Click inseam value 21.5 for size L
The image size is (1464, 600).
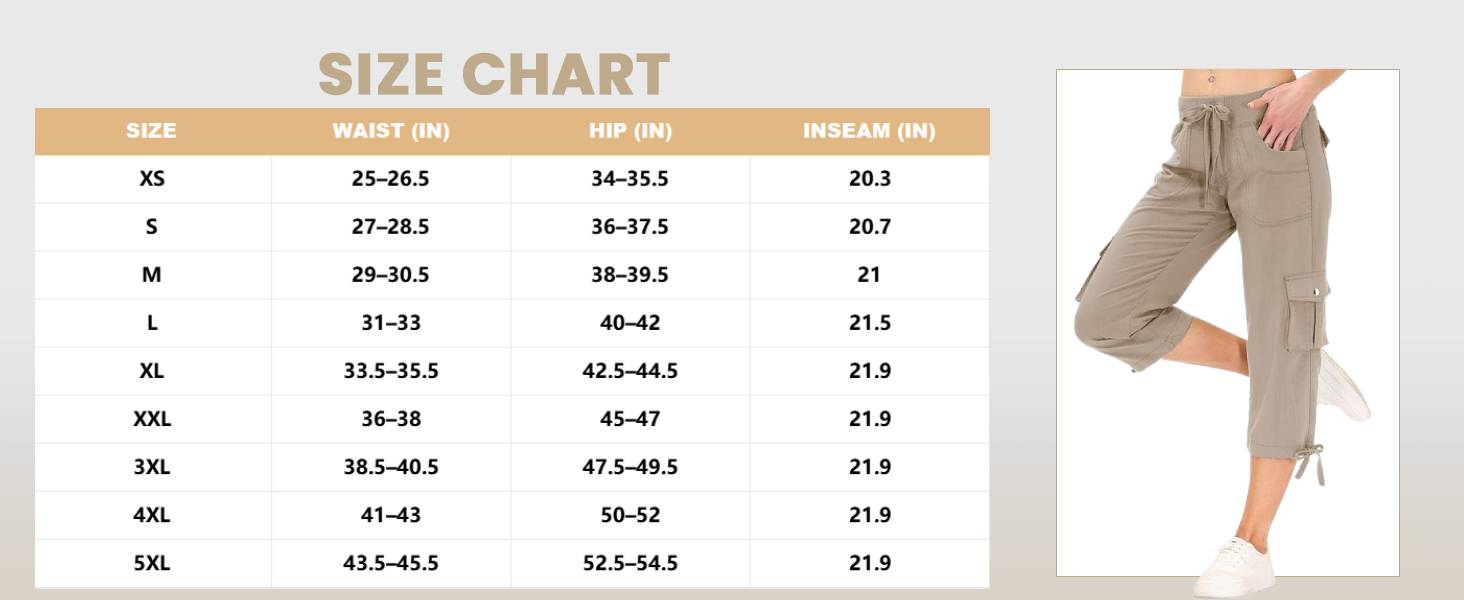tap(870, 323)
